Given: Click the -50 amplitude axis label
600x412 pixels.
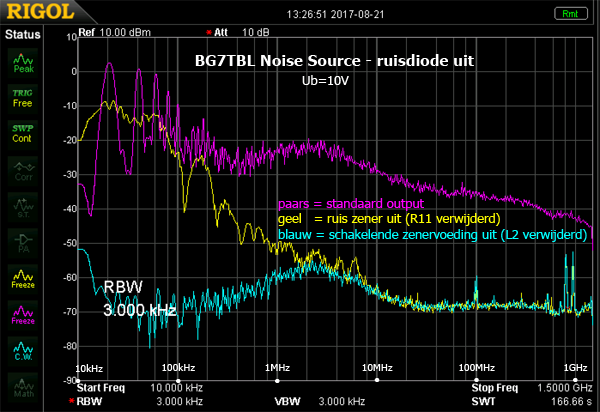Looking at the screenshot, I should pyautogui.click(x=70, y=243).
